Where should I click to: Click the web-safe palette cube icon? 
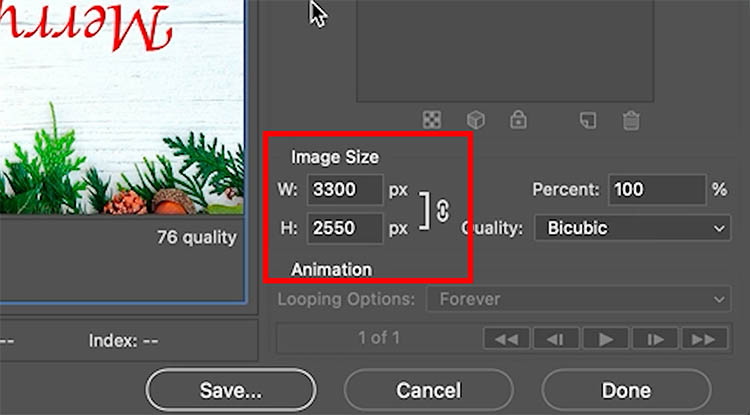click(x=475, y=120)
